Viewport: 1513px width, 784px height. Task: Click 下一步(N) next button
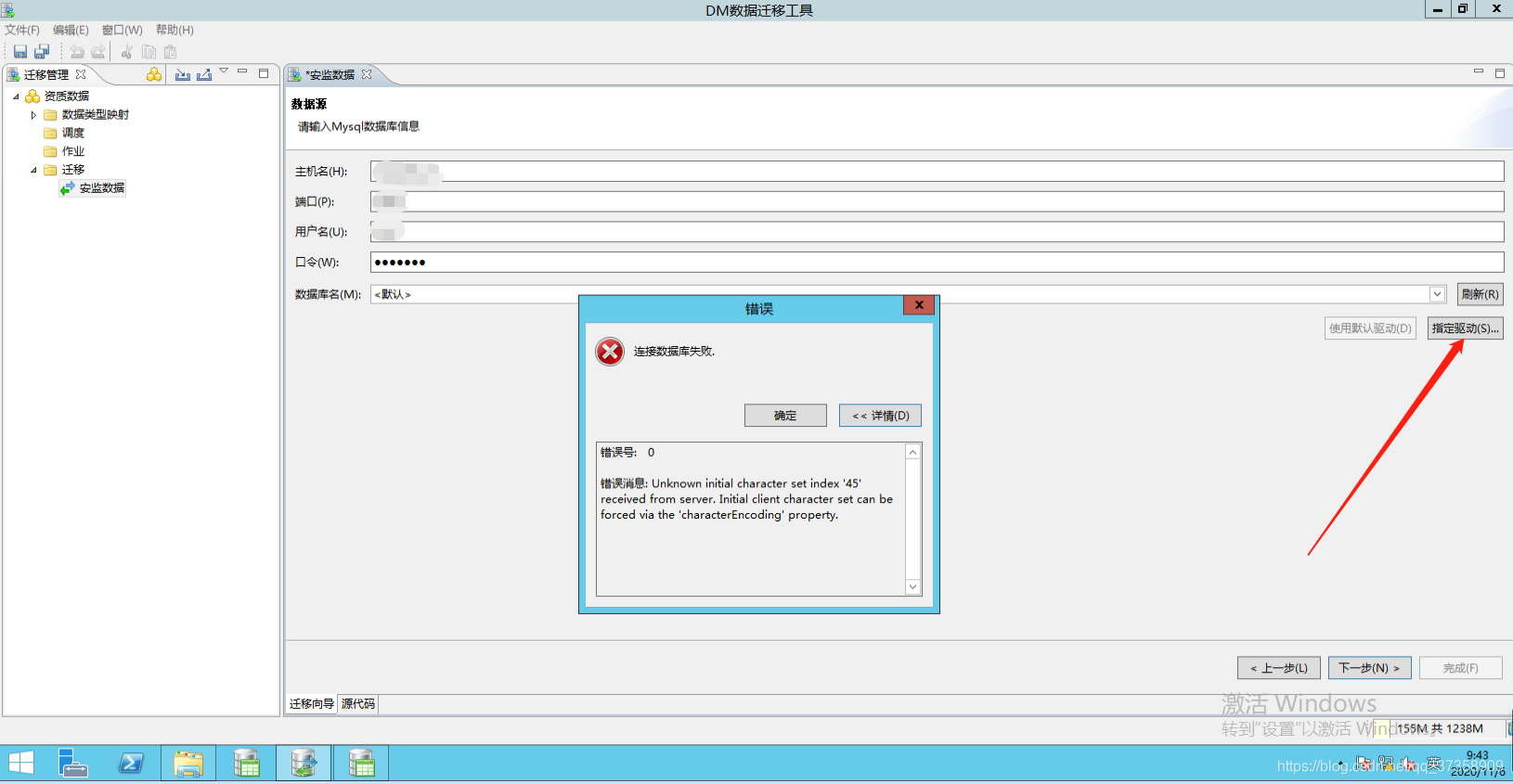pyautogui.click(x=1369, y=668)
